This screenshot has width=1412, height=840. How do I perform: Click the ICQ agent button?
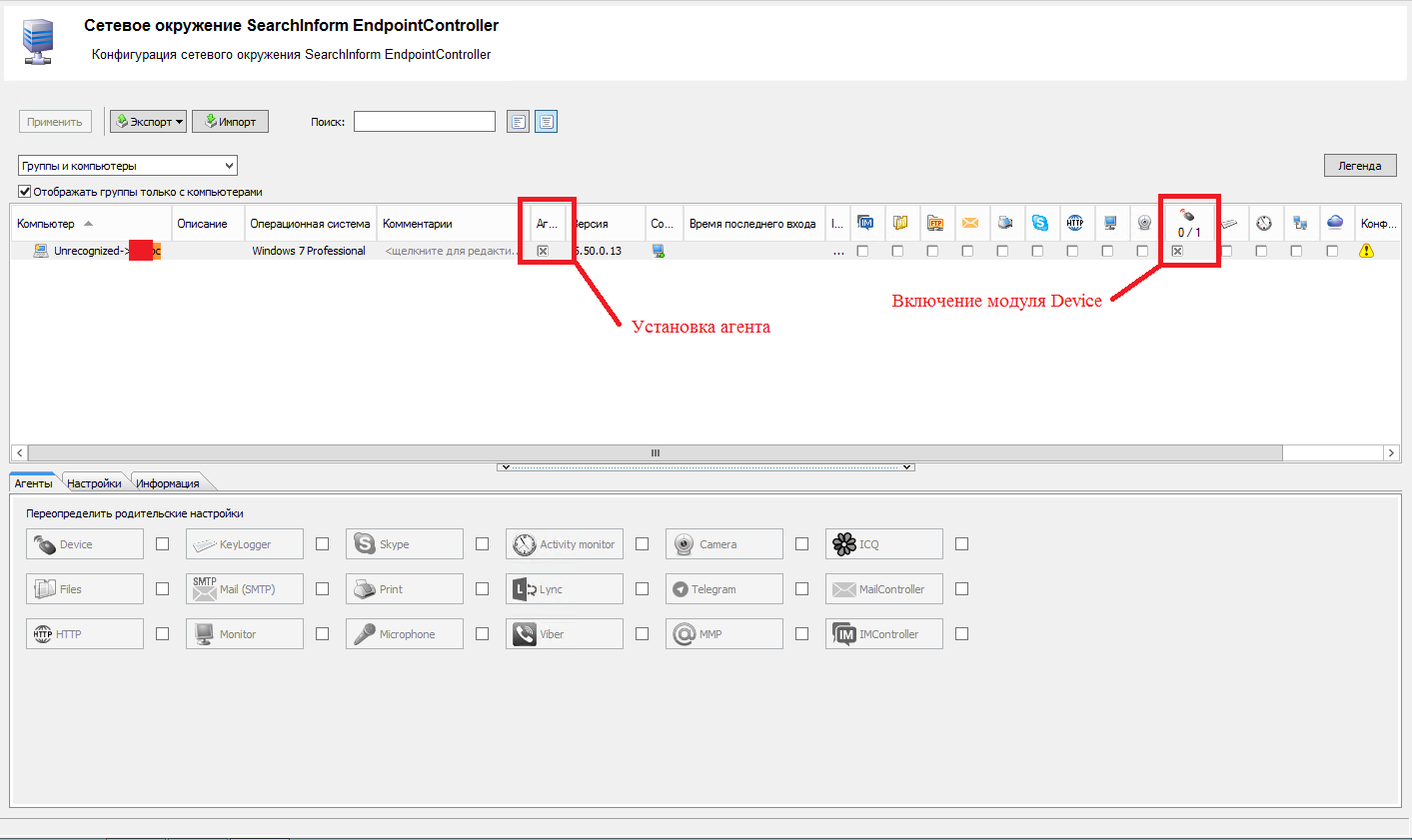tap(884, 544)
